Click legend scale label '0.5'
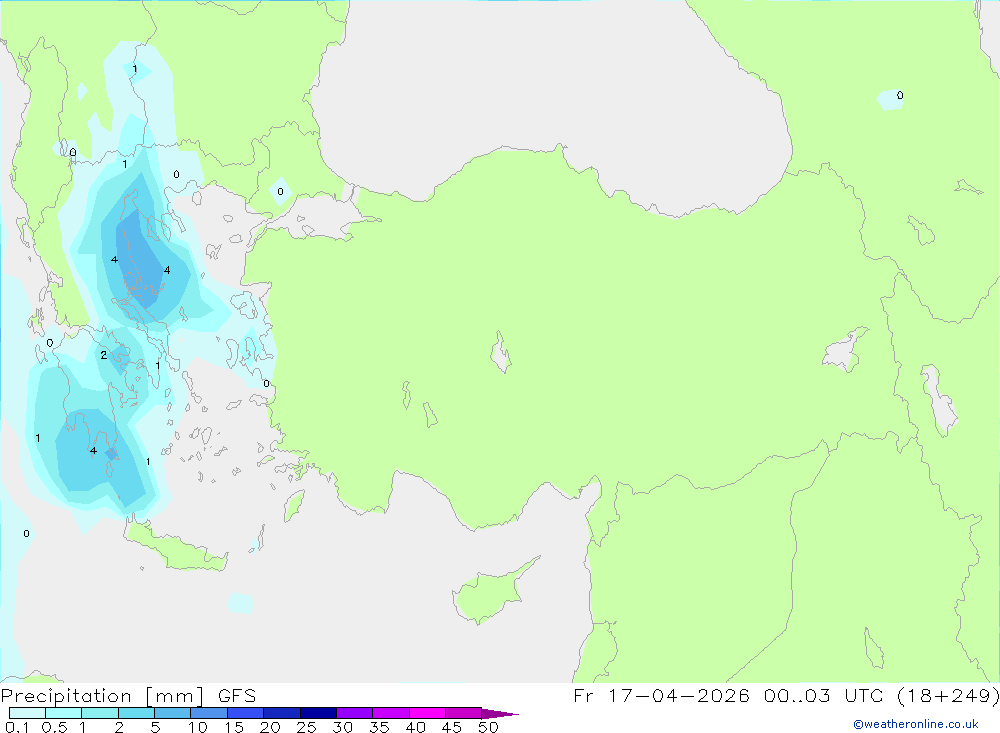 pos(54,727)
